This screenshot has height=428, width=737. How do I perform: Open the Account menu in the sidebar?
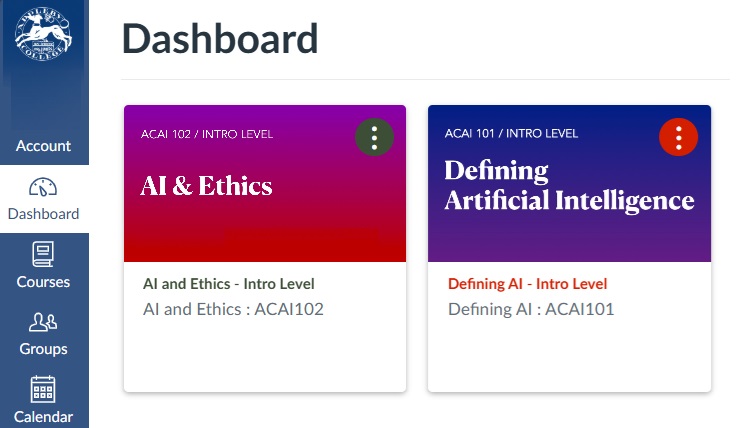[x=43, y=146]
